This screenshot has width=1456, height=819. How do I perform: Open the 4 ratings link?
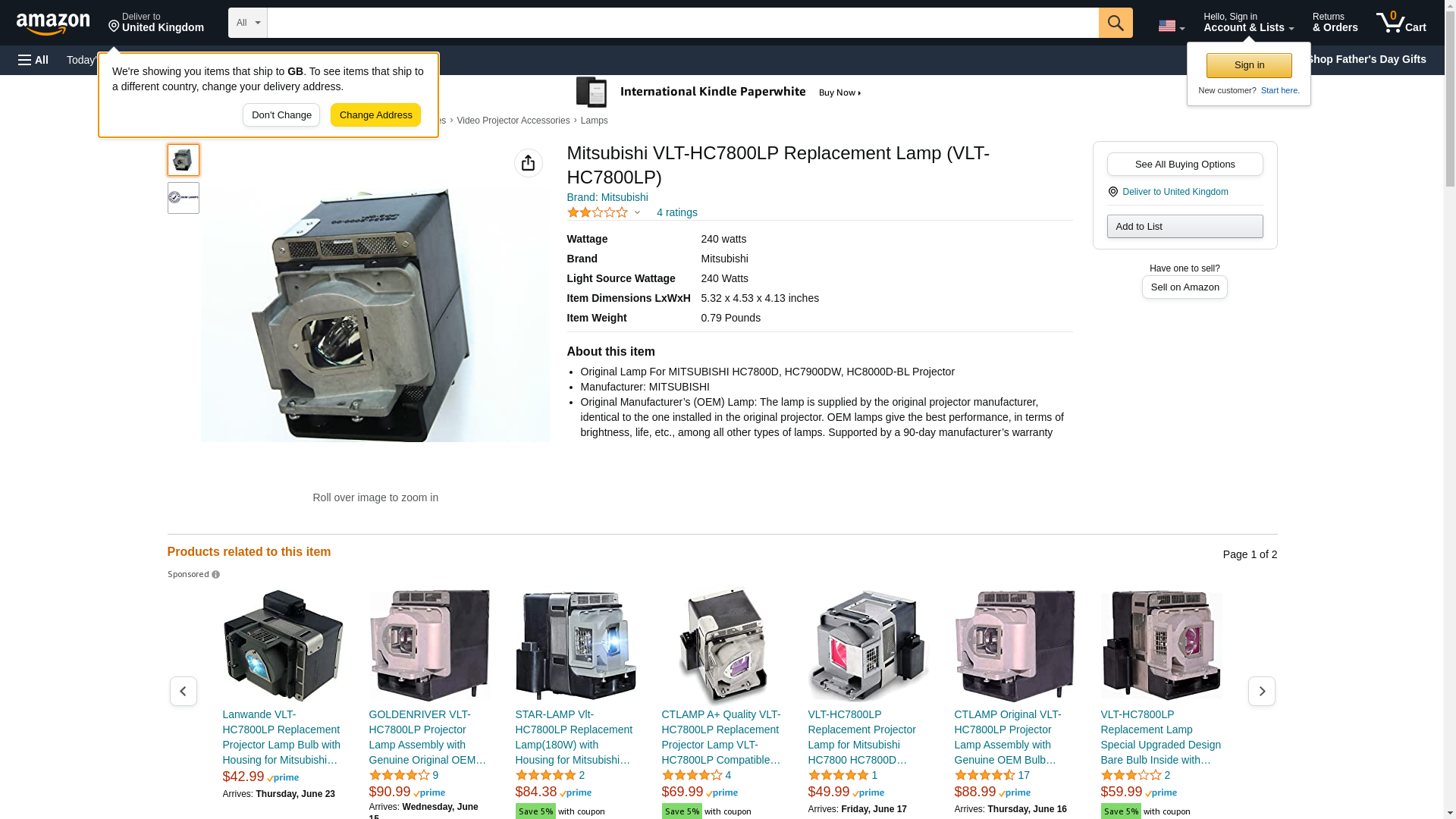pos(676,212)
